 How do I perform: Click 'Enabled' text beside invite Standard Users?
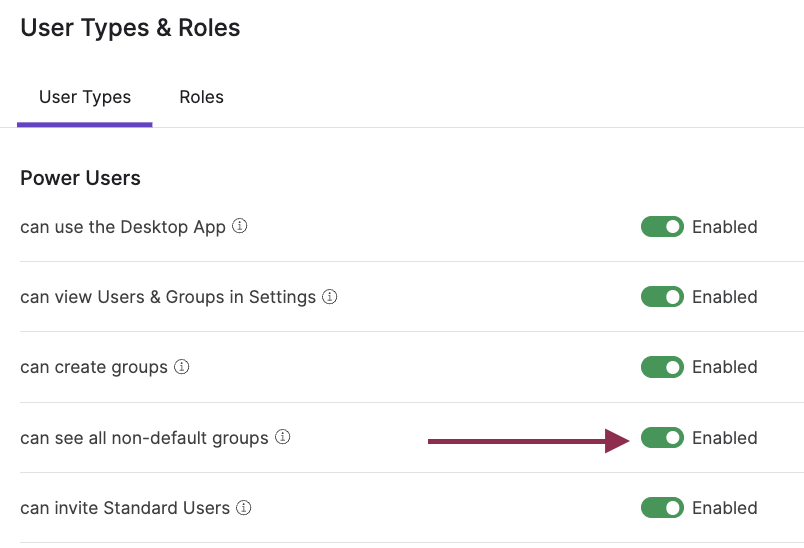click(x=725, y=508)
